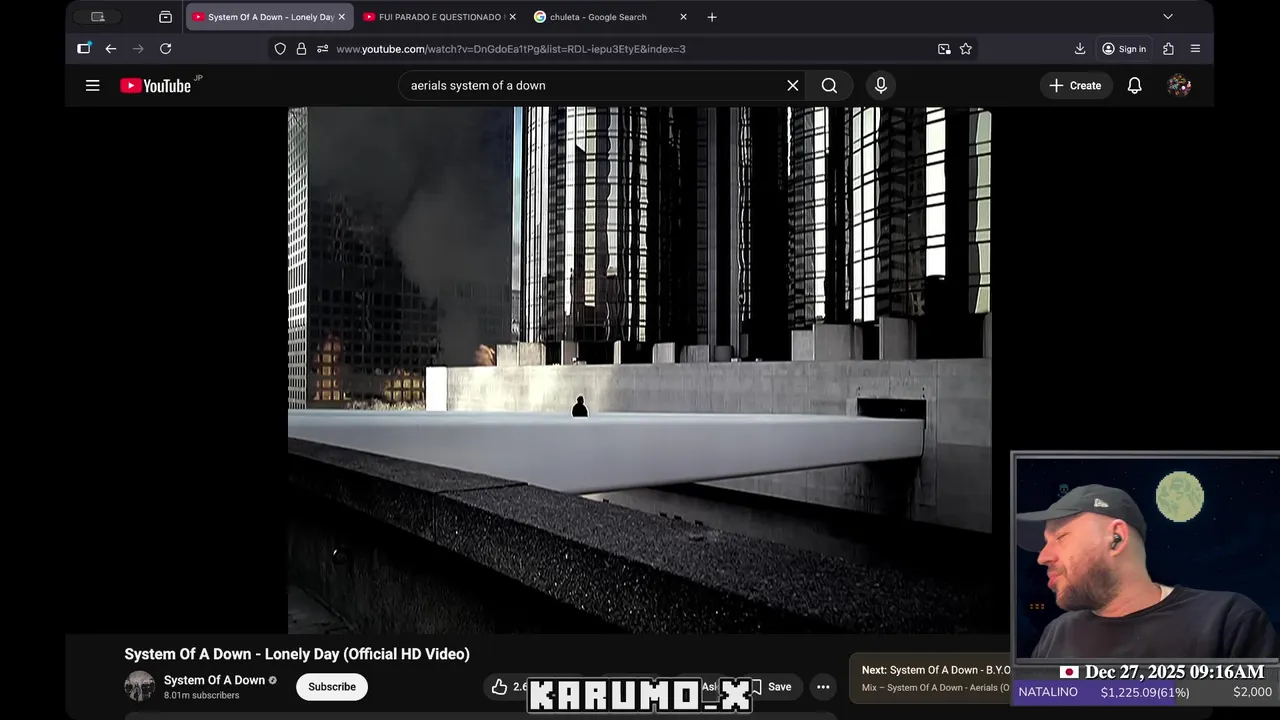The height and width of the screenshot is (720, 1280).
Task: Click the browser Sign in button
Action: coord(1124,49)
